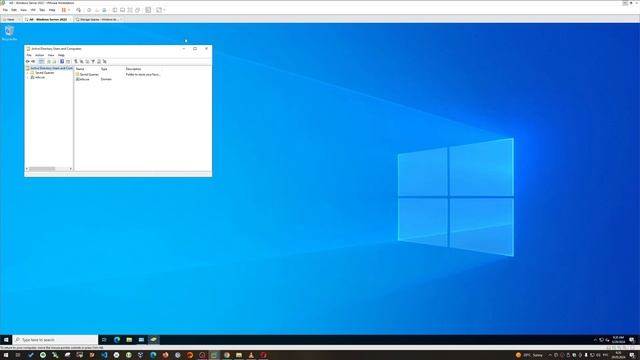Open File Explorer on guest taskbar
The width and height of the screenshot is (640, 360).
pos(129,340)
